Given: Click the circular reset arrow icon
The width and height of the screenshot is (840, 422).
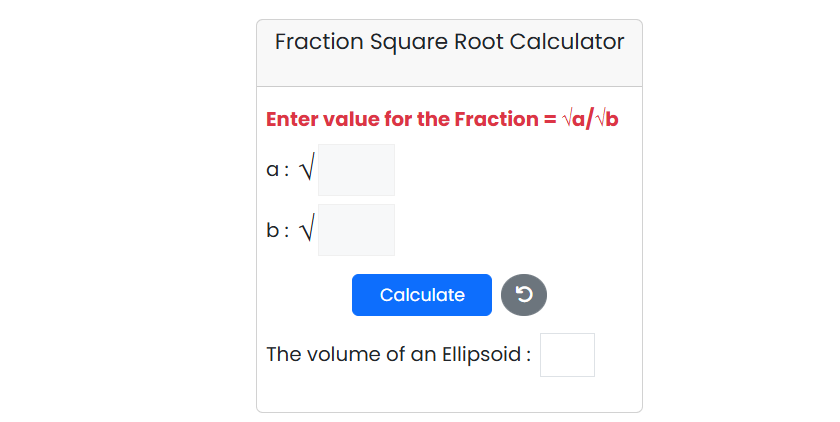Looking at the screenshot, I should (524, 295).
